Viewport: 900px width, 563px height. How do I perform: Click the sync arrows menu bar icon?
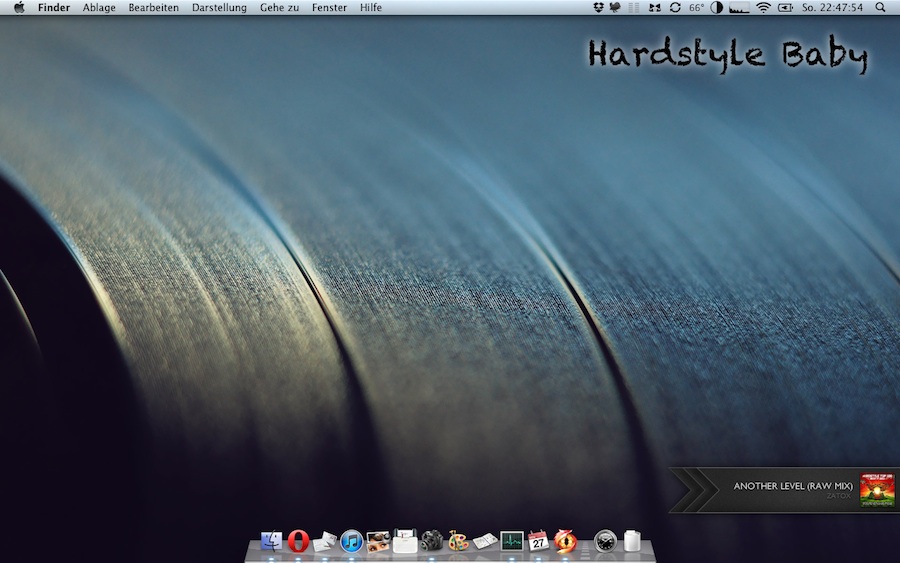tap(675, 7)
